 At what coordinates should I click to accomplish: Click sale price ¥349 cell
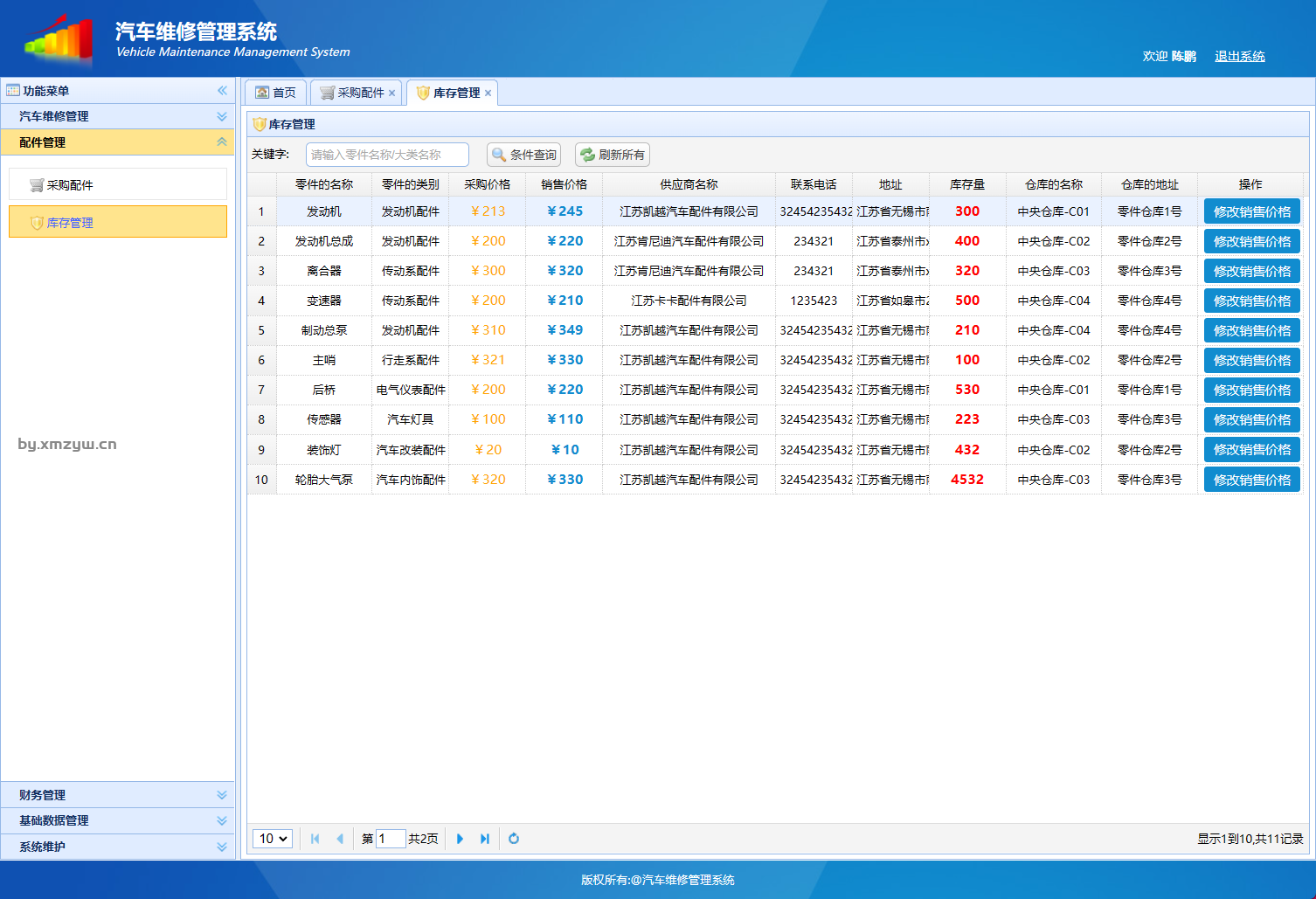[x=564, y=330]
